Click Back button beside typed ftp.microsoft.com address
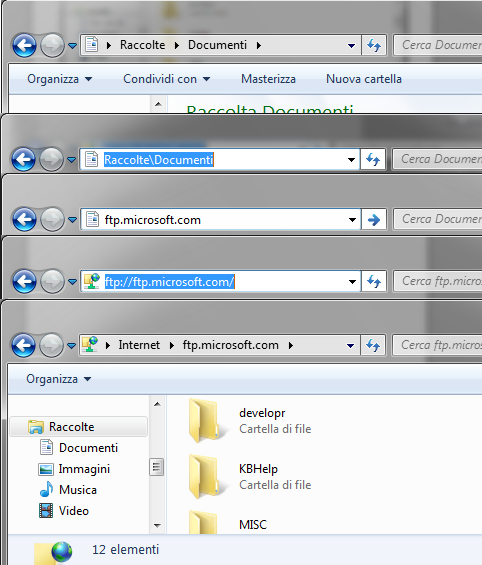The image size is (482, 565). (24, 219)
